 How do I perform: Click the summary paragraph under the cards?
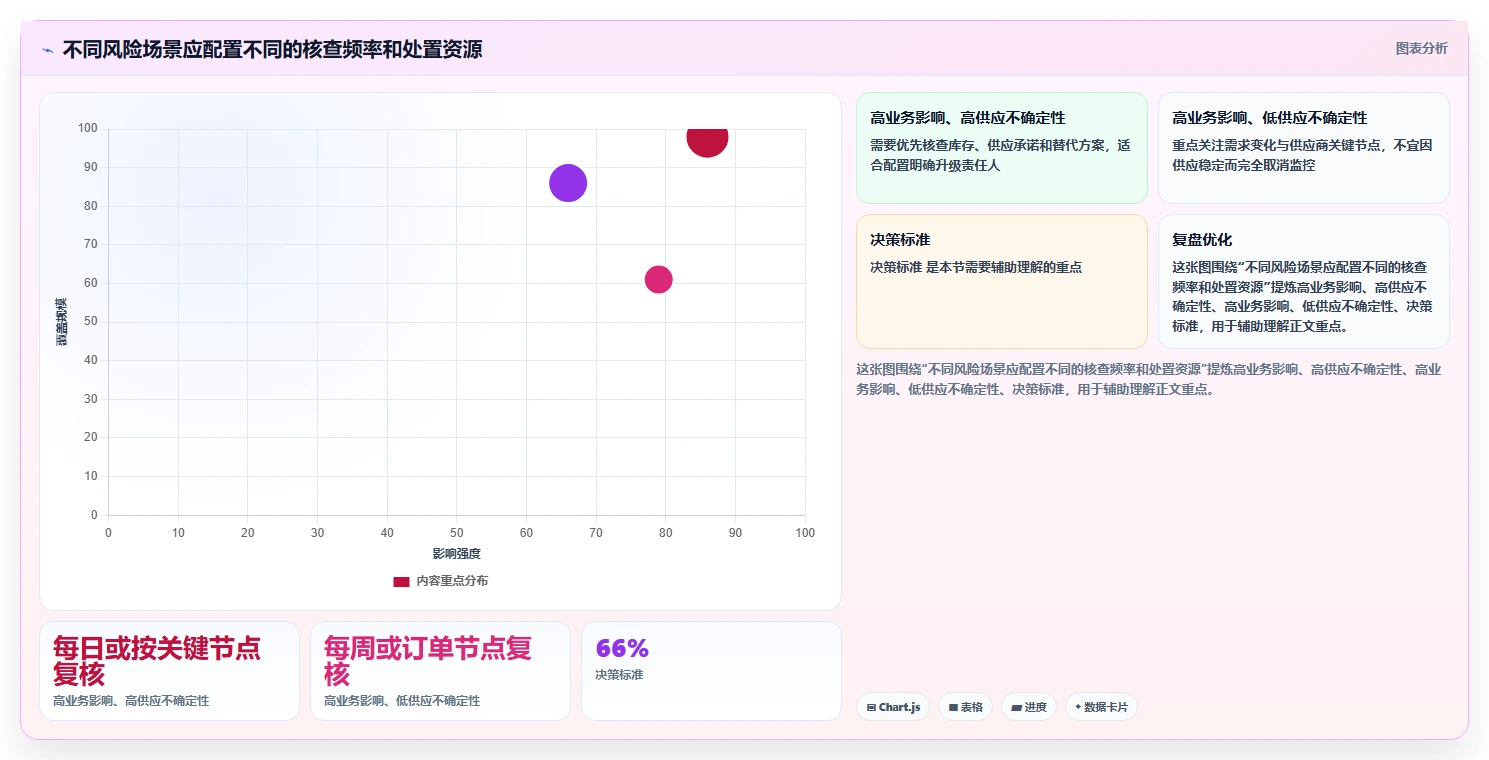(x=1149, y=380)
